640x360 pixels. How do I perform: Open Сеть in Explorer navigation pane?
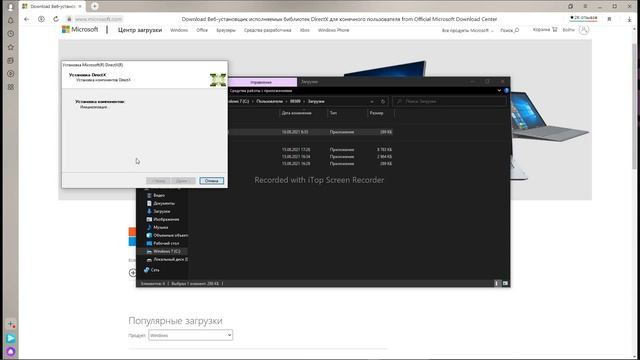(x=155, y=270)
